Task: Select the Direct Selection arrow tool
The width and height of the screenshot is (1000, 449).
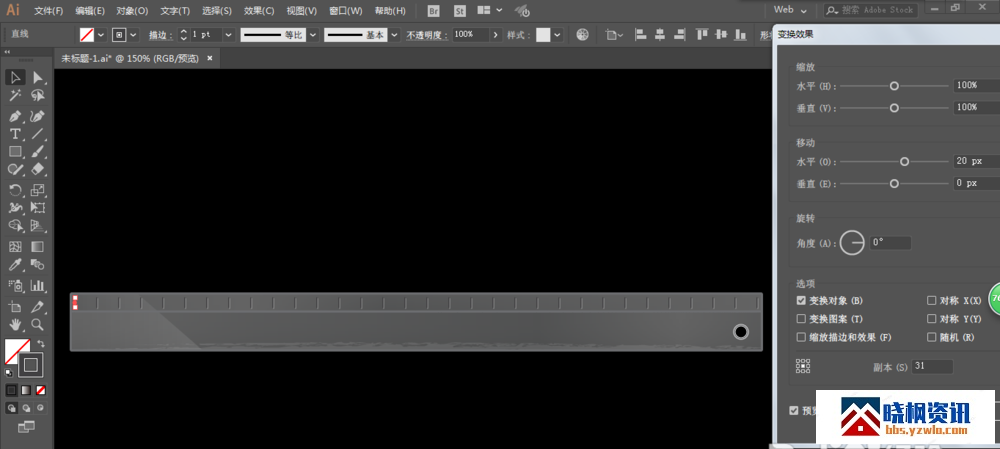Action: (38, 77)
